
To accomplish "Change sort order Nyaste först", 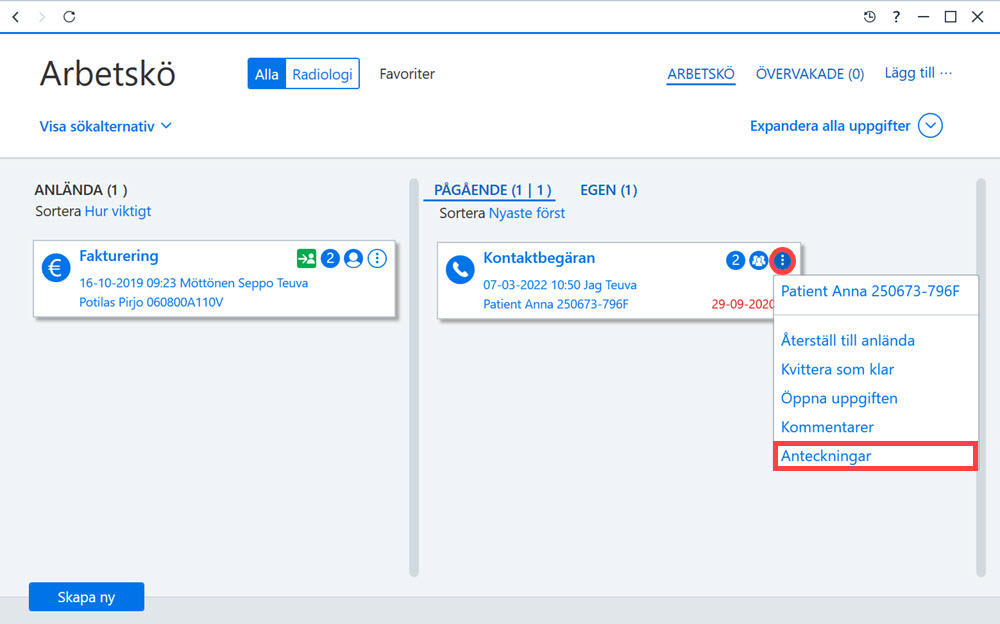I will coord(527,213).
